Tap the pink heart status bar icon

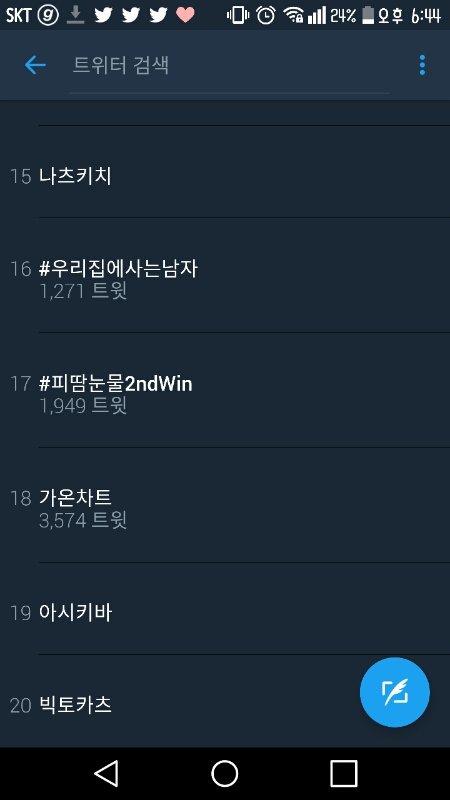(x=185, y=15)
